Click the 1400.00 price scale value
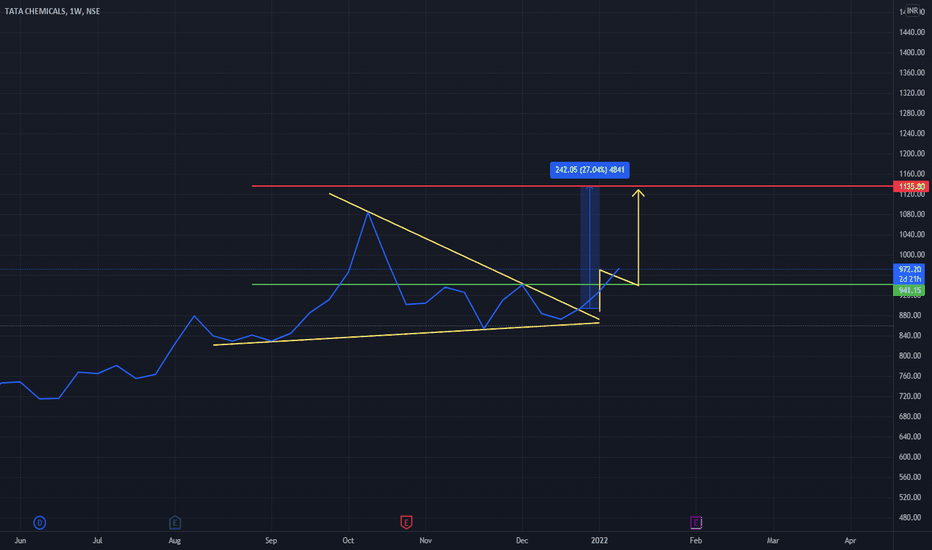Viewport: 932px width, 550px height. click(912, 52)
